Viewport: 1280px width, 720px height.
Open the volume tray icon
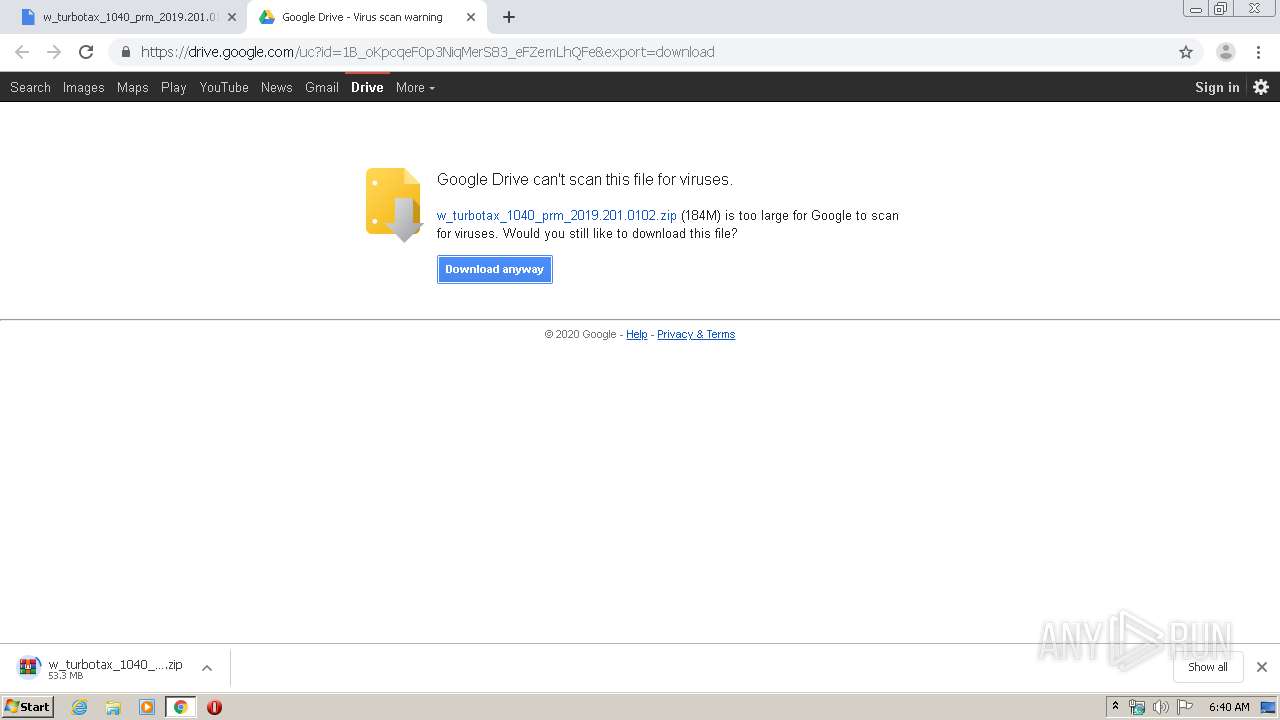(x=1161, y=707)
